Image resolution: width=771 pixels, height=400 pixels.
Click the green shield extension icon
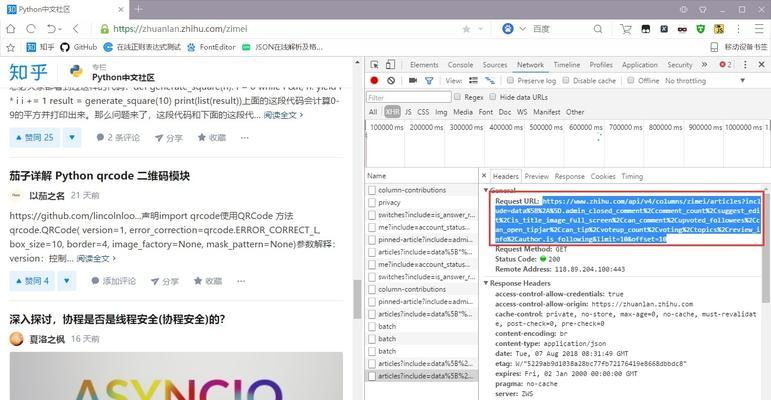(x=701, y=29)
